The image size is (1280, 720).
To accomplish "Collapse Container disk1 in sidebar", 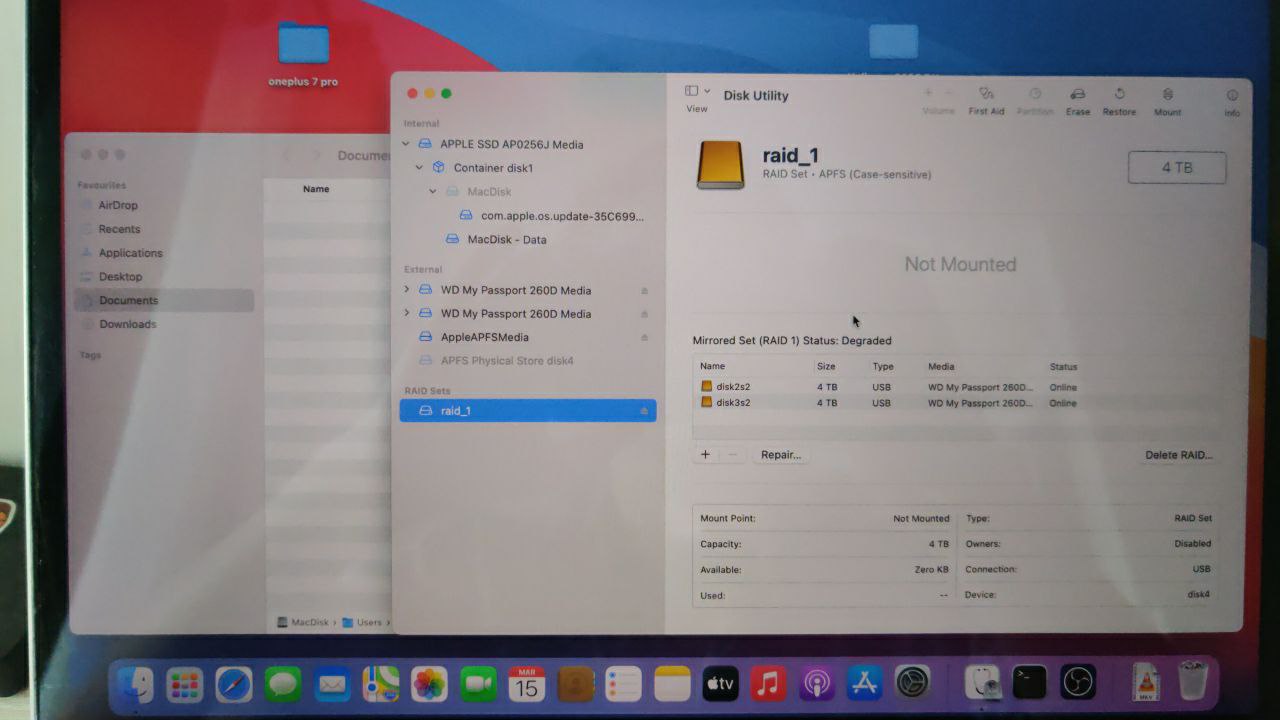I will point(419,168).
